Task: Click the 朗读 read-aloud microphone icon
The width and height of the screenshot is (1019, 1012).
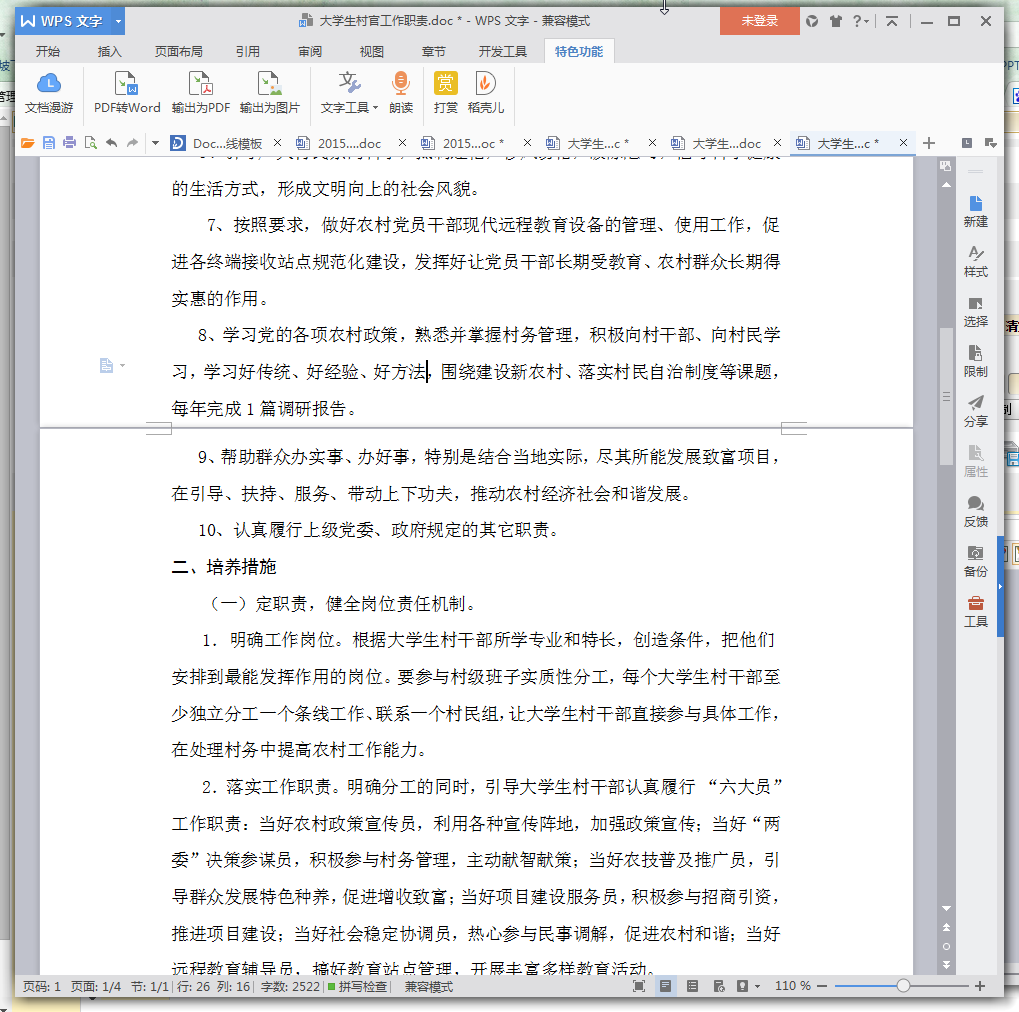Action: point(401,84)
